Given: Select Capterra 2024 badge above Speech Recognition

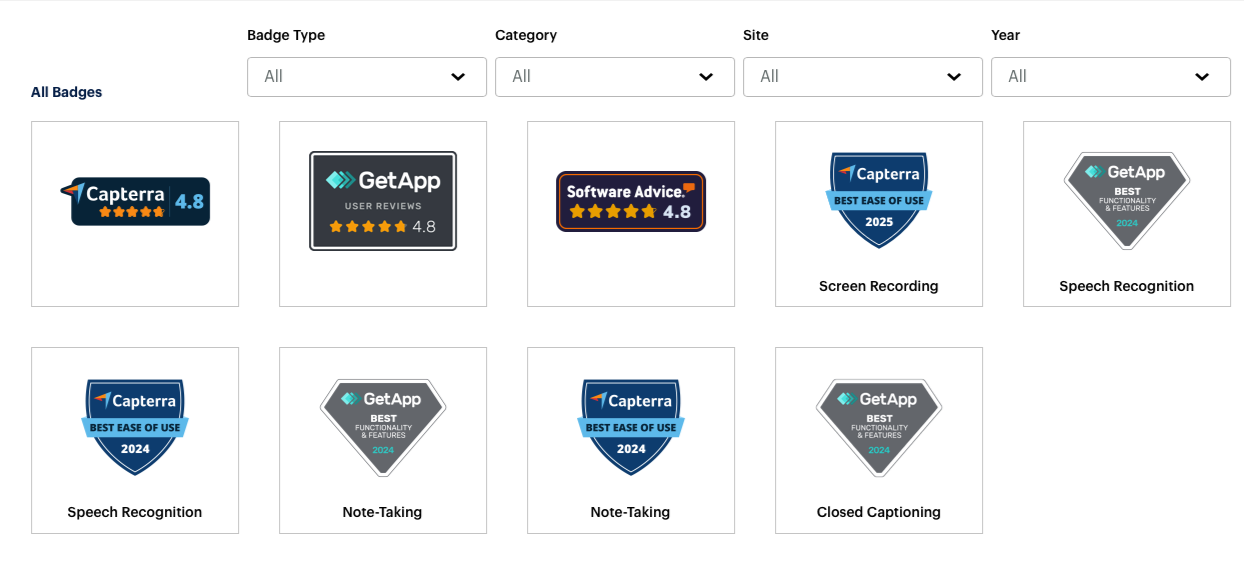Looking at the screenshot, I should (135, 427).
